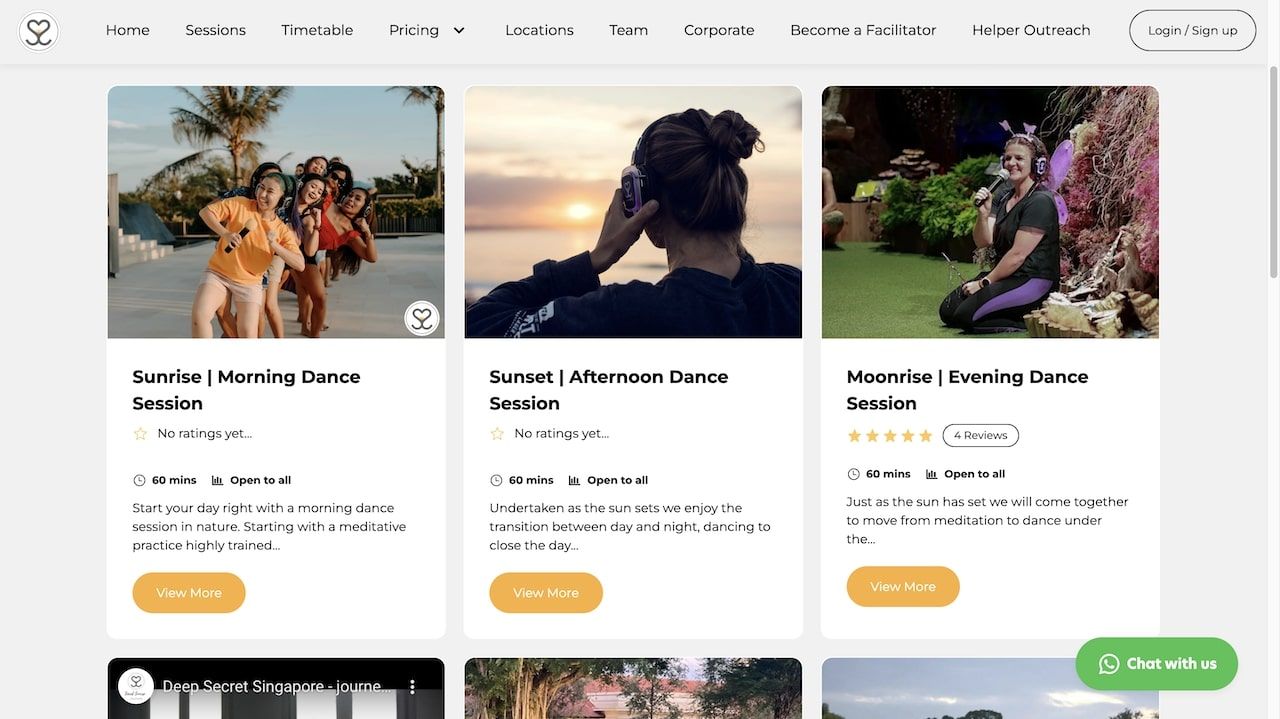
Task: Click "No ratings yet..." on Sunrise card
Action: (x=205, y=433)
